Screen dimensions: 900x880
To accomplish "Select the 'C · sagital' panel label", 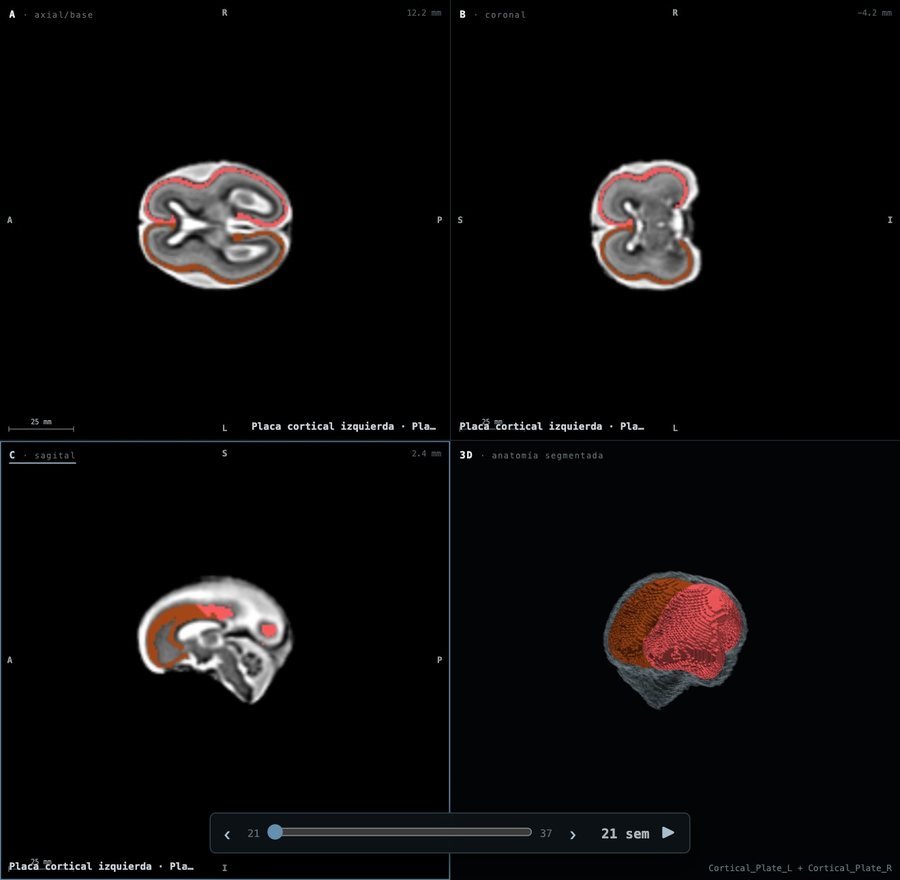I will click(x=42, y=455).
